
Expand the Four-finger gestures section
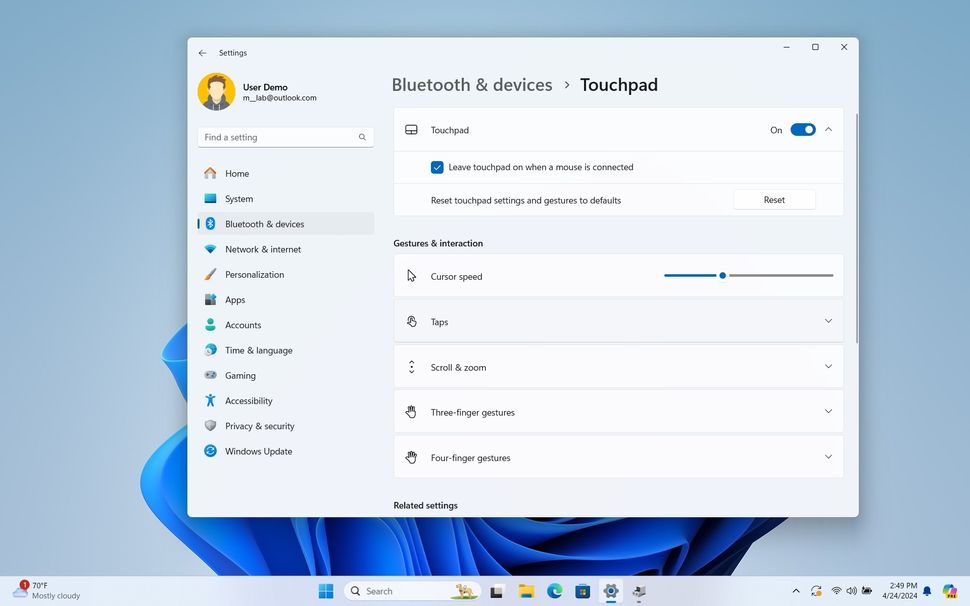coord(828,456)
